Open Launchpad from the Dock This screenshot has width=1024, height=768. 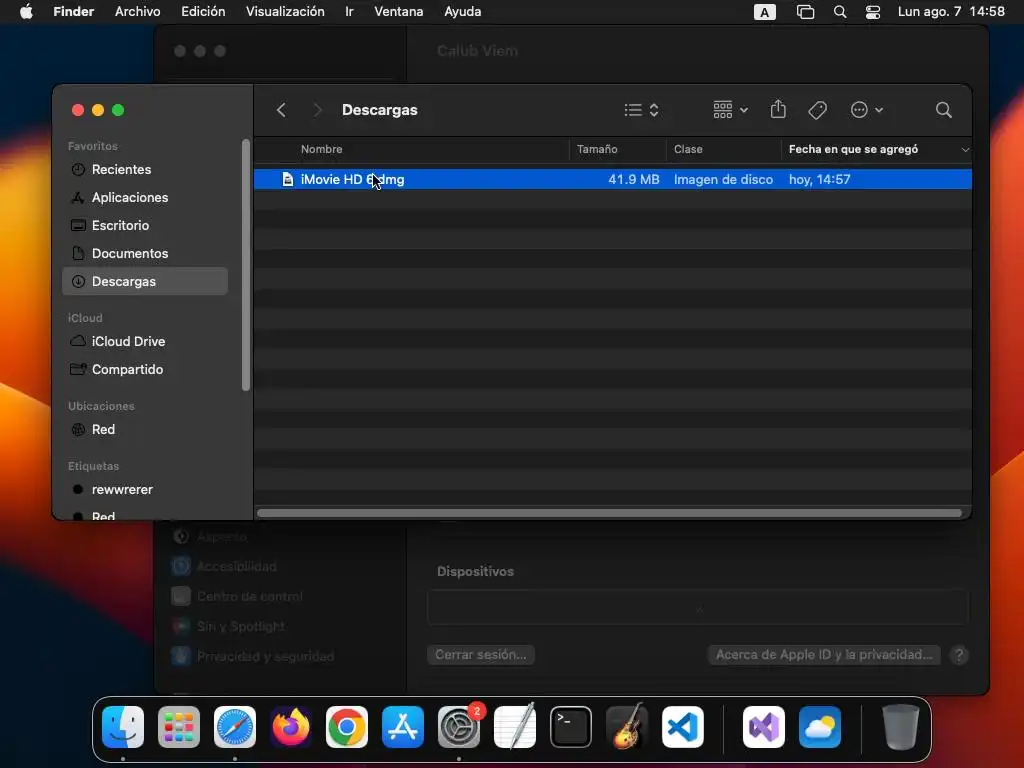tap(179, 727)
